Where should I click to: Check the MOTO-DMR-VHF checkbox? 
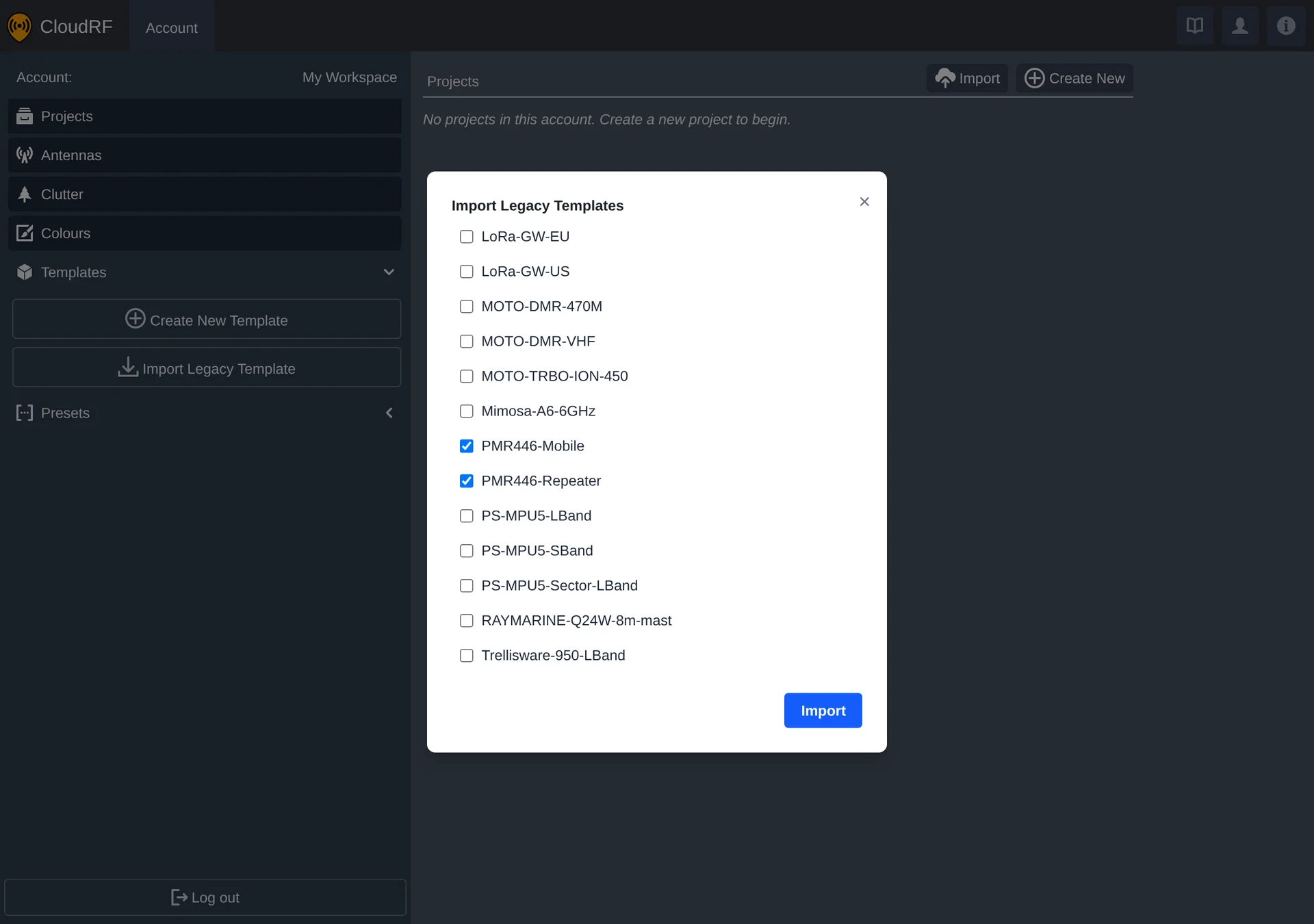pyautogui.click(x=466, y=342)
